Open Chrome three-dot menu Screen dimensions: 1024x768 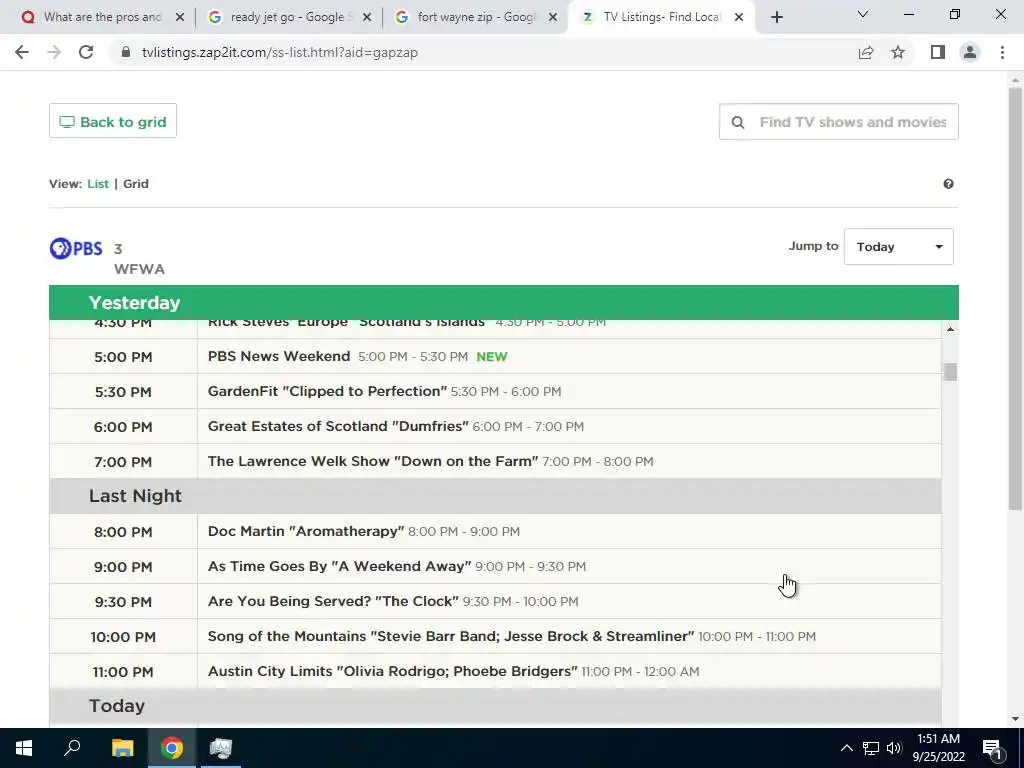point(1002,52)
